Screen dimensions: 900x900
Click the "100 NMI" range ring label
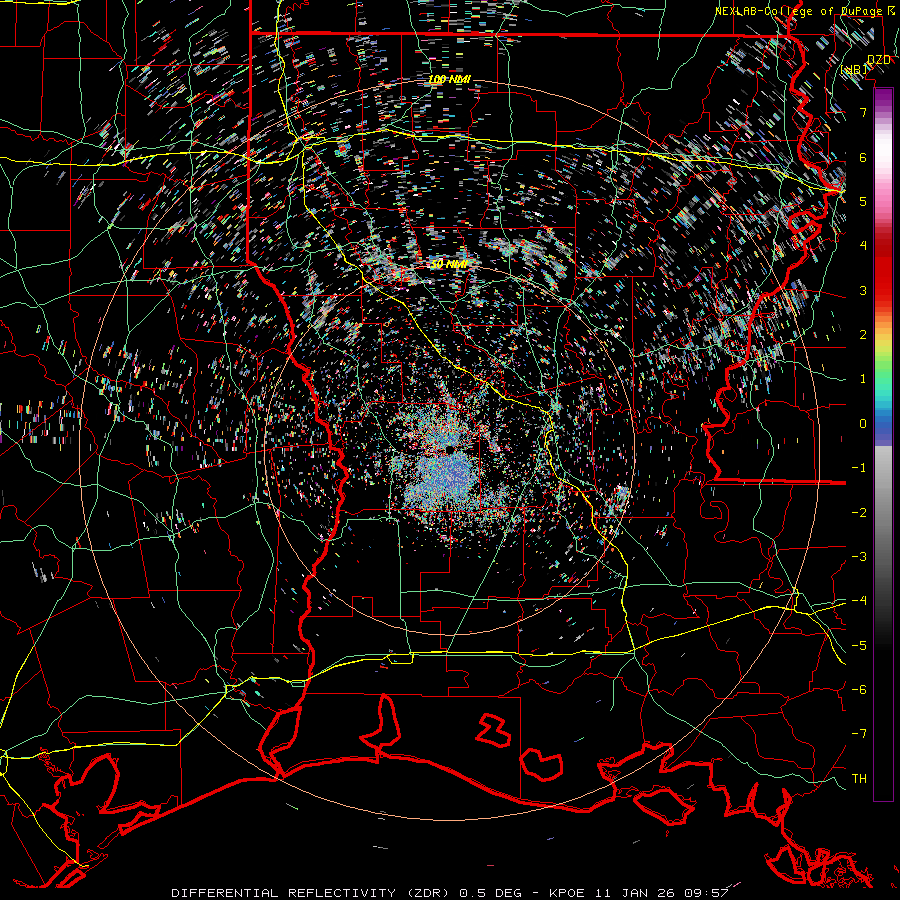(x=449, y=79)
